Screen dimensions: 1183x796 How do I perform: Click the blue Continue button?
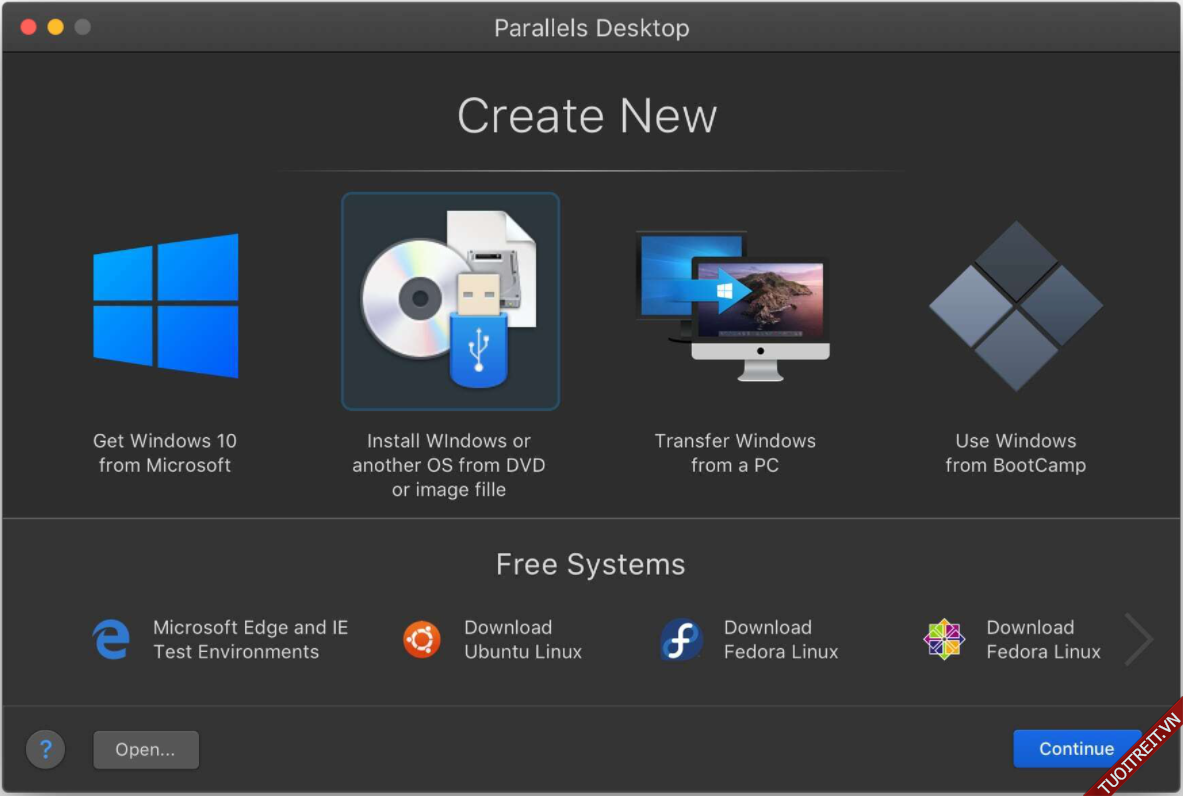pyautogui.click(x=1076, y=749)
